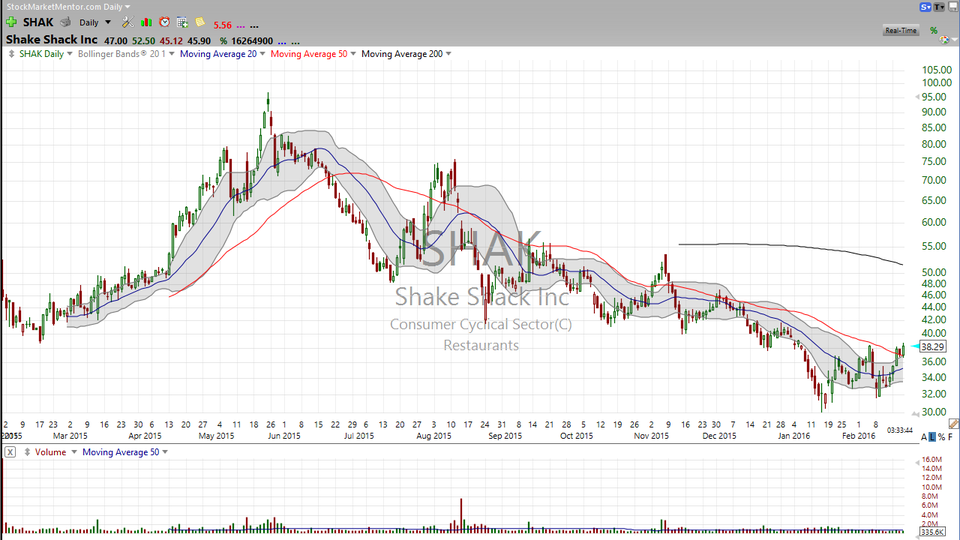Click the 50.00 price scale label
This screenshot has width=960, height=540.
click(x=934, y=272)
